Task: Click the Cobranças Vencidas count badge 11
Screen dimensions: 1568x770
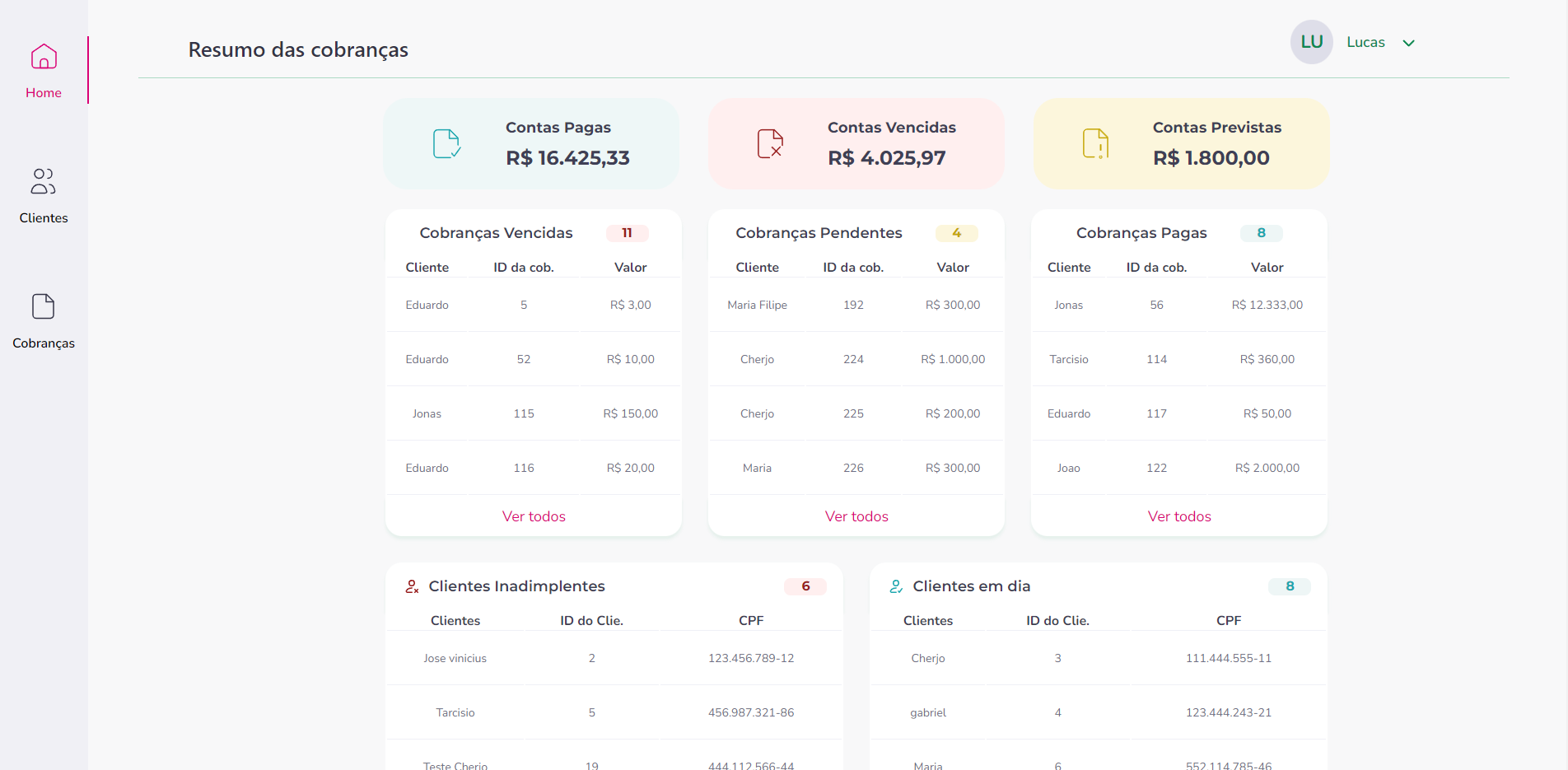Action: (x=628, y=233)
